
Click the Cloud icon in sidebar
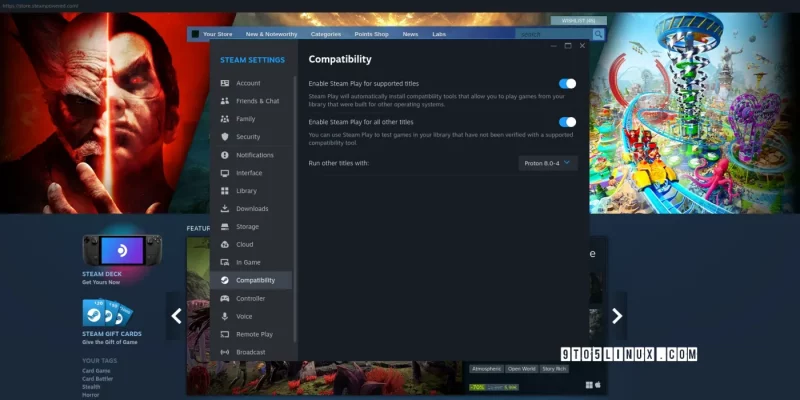pos(224,244)
